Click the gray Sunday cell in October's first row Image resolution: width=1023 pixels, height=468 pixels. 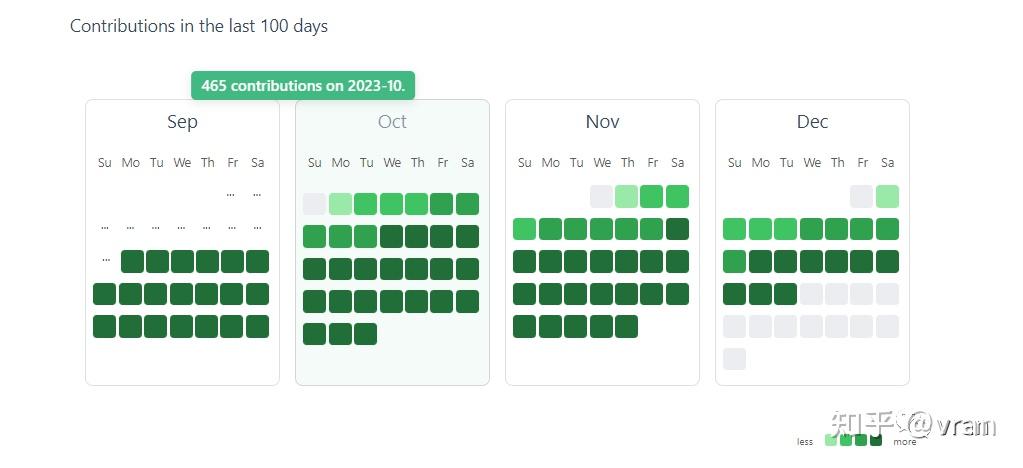pyautogui.click(x=314, y=204)
